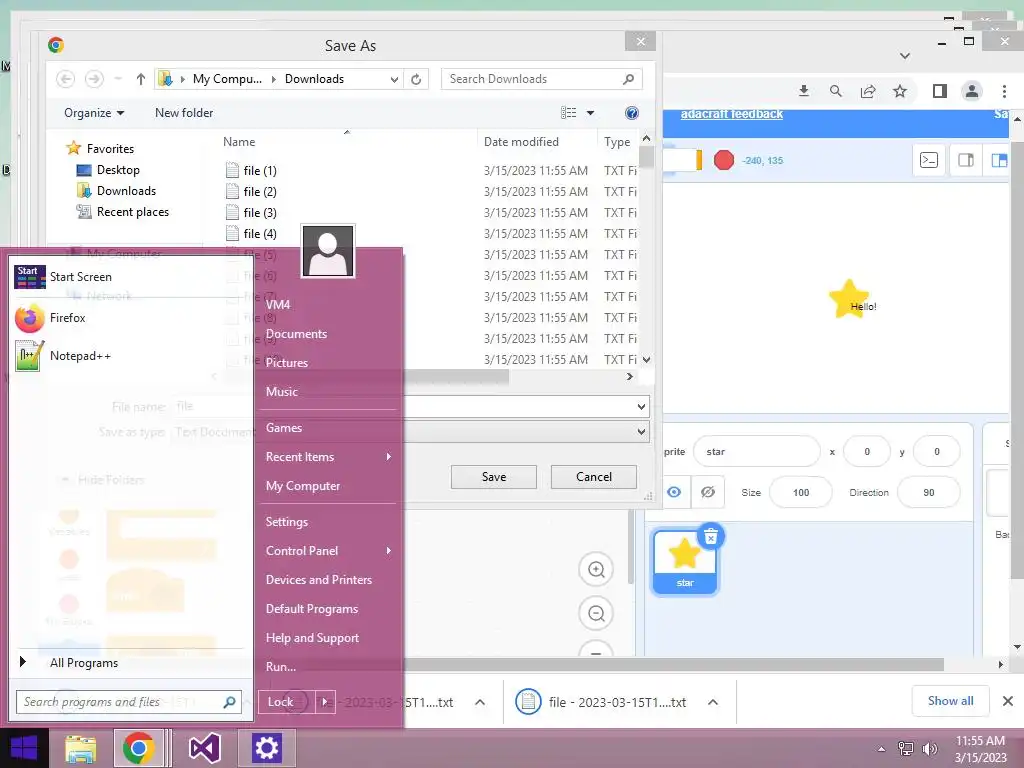Focus the Search Downloads field
The height and width of the screenshot is (768, 1024).
(x=541, y=79)
